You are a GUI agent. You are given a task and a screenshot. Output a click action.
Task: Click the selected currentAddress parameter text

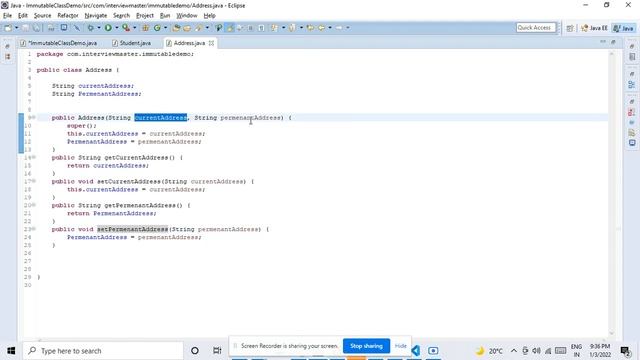click(160, 118)
